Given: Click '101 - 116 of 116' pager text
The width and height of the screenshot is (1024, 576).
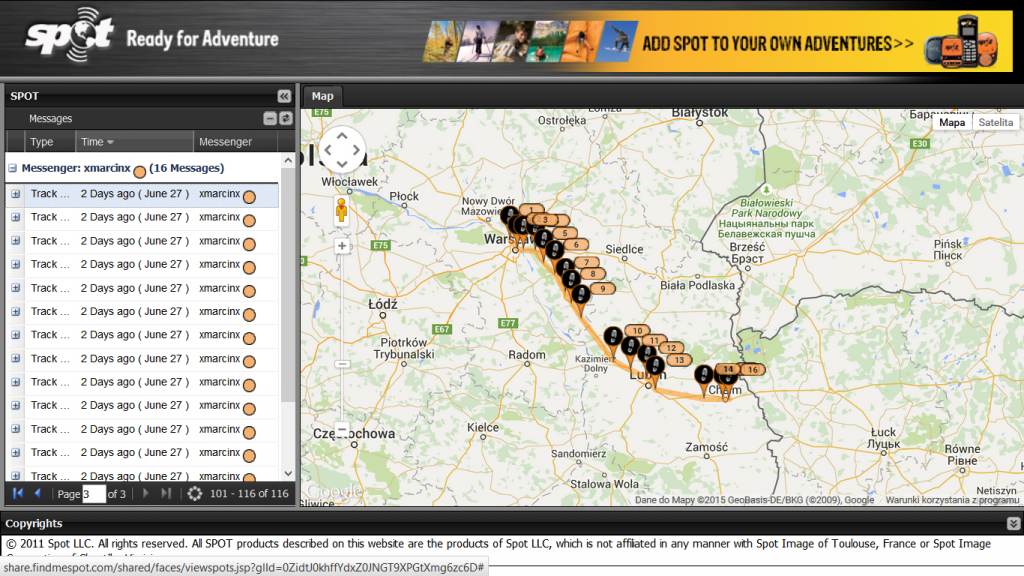Looking at the screenshot, I should coord(249,494).
